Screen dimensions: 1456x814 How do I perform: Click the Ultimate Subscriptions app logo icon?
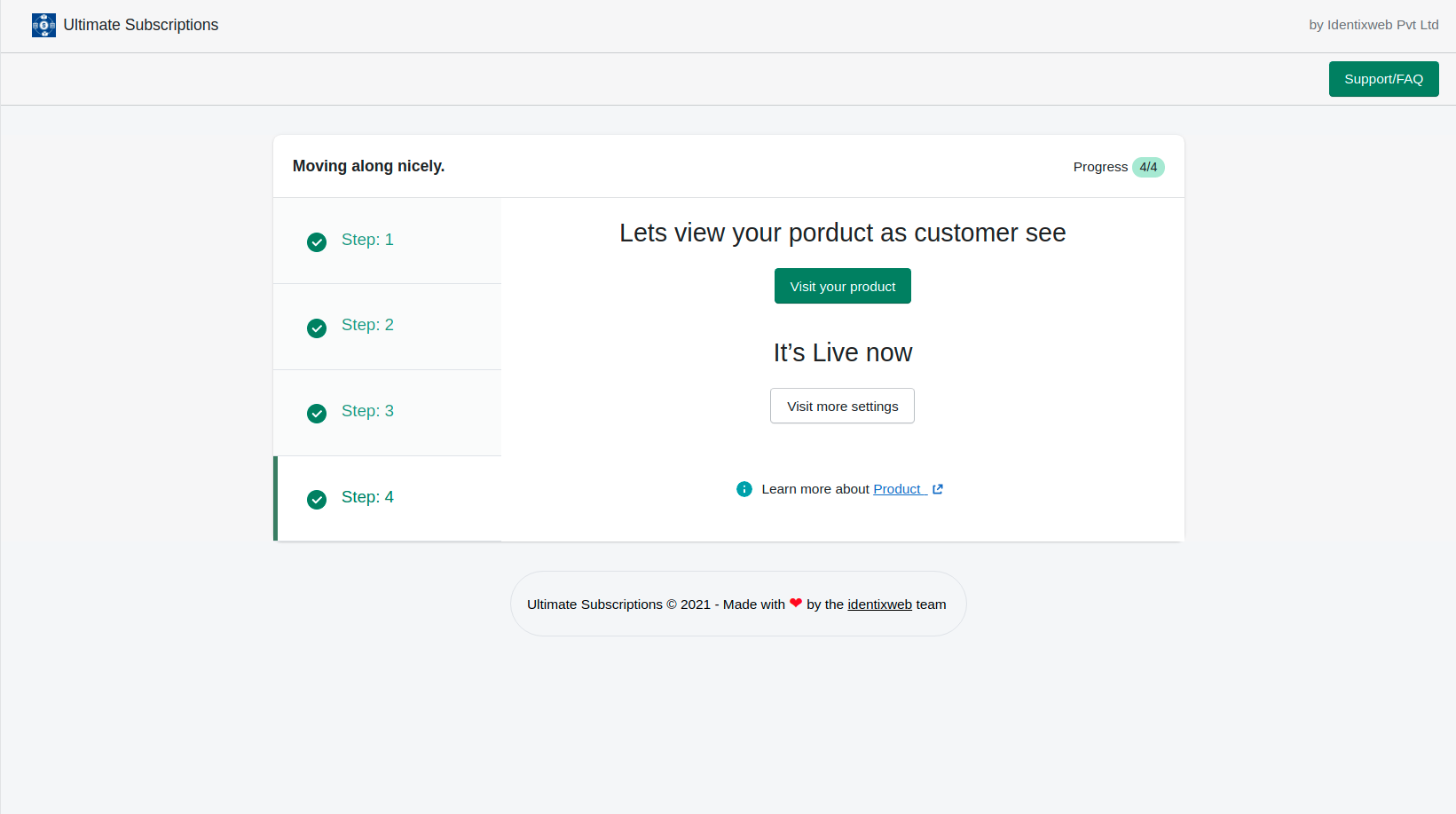(43, 25)
